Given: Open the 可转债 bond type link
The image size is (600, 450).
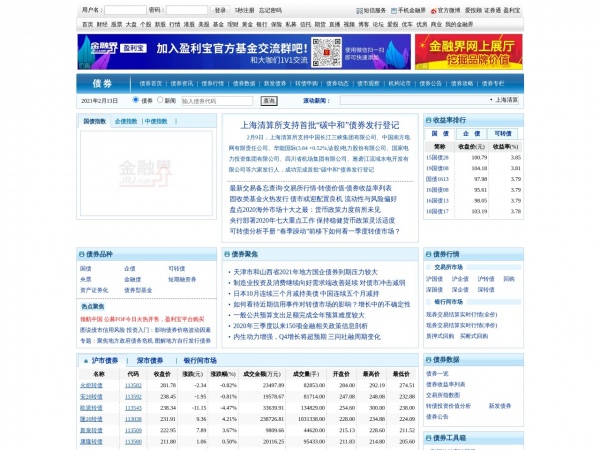Looking at the screenshot, I should pos(176,269).
